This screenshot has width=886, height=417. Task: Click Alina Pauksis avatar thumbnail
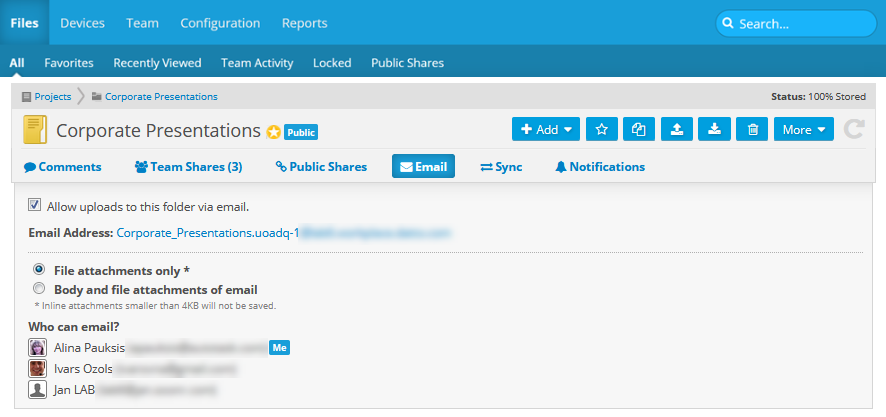(38, 347)
